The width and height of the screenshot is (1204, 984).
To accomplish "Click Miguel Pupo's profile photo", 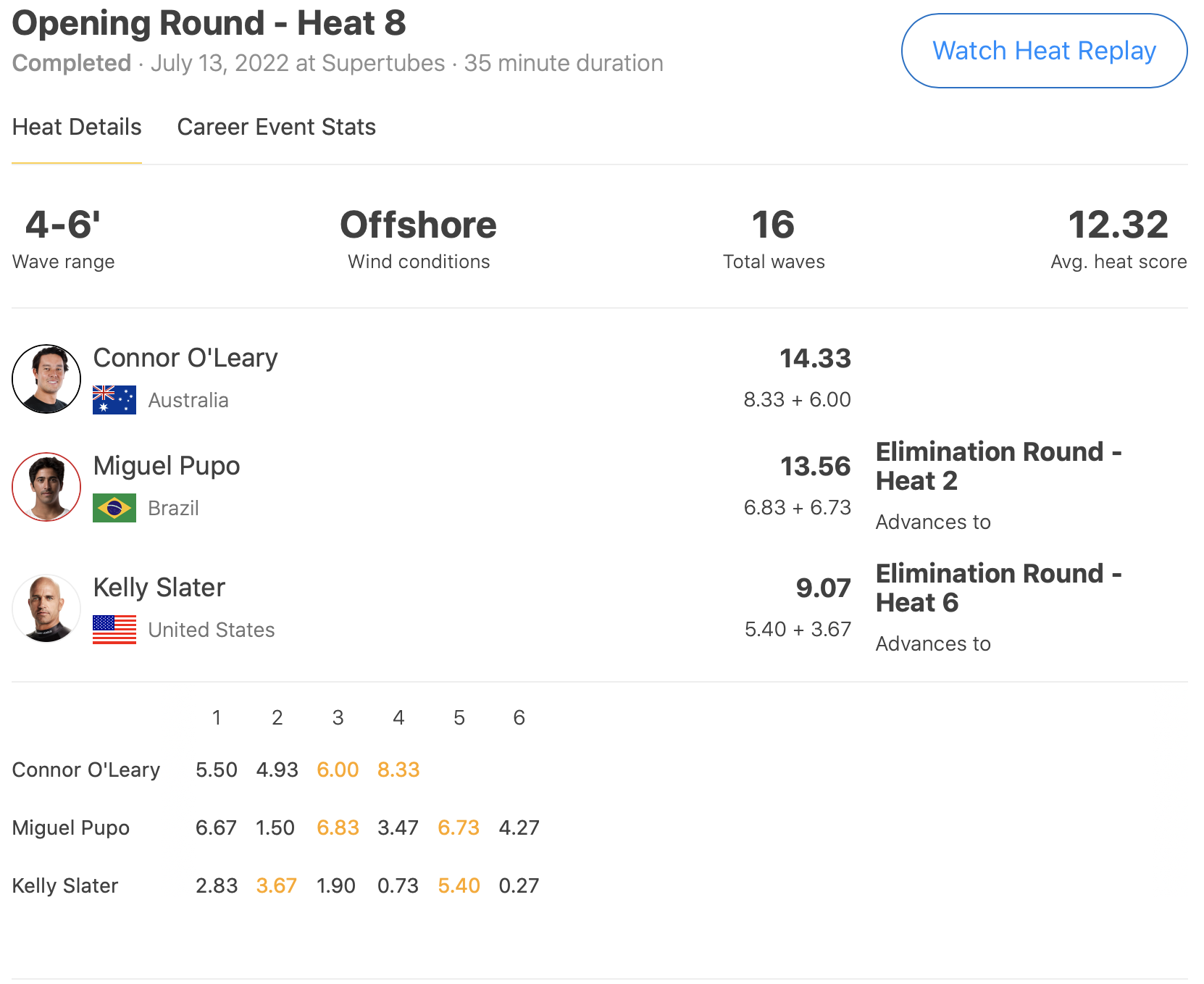I will [46, 487].
